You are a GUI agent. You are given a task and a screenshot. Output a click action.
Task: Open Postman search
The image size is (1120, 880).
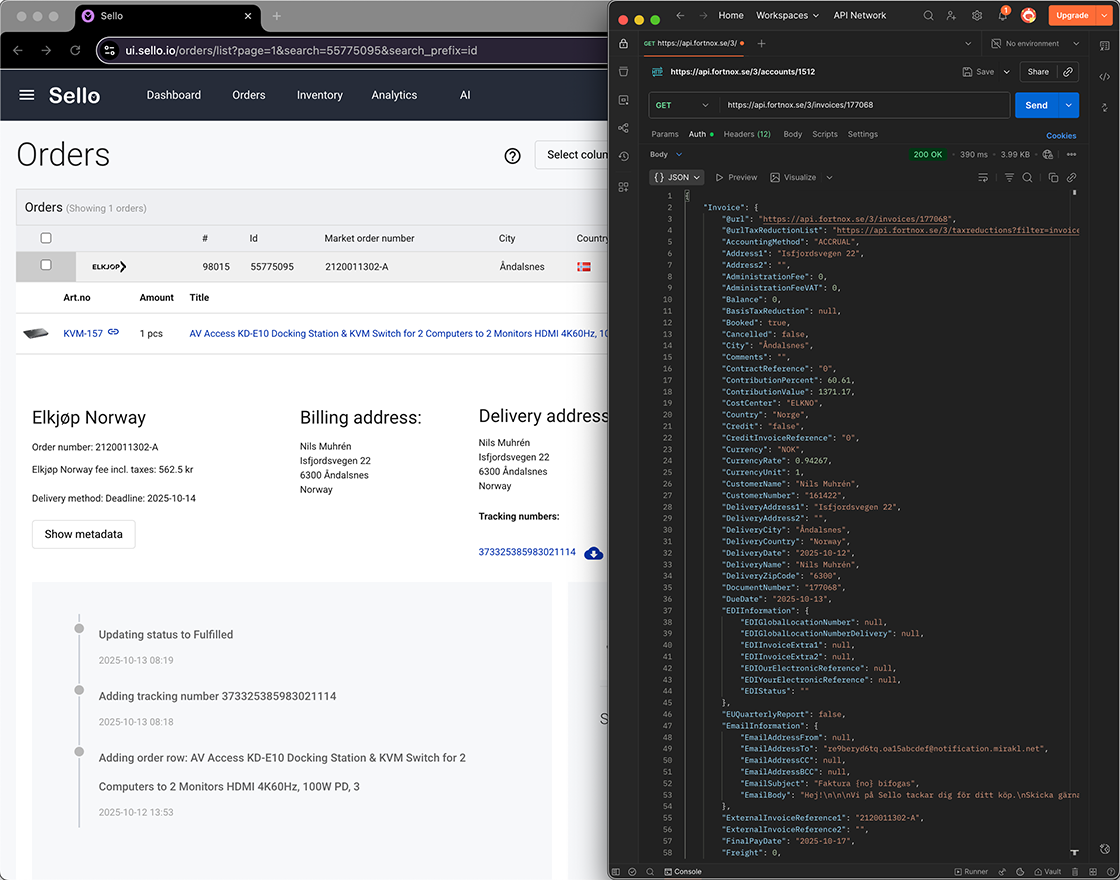pos(929,15)
